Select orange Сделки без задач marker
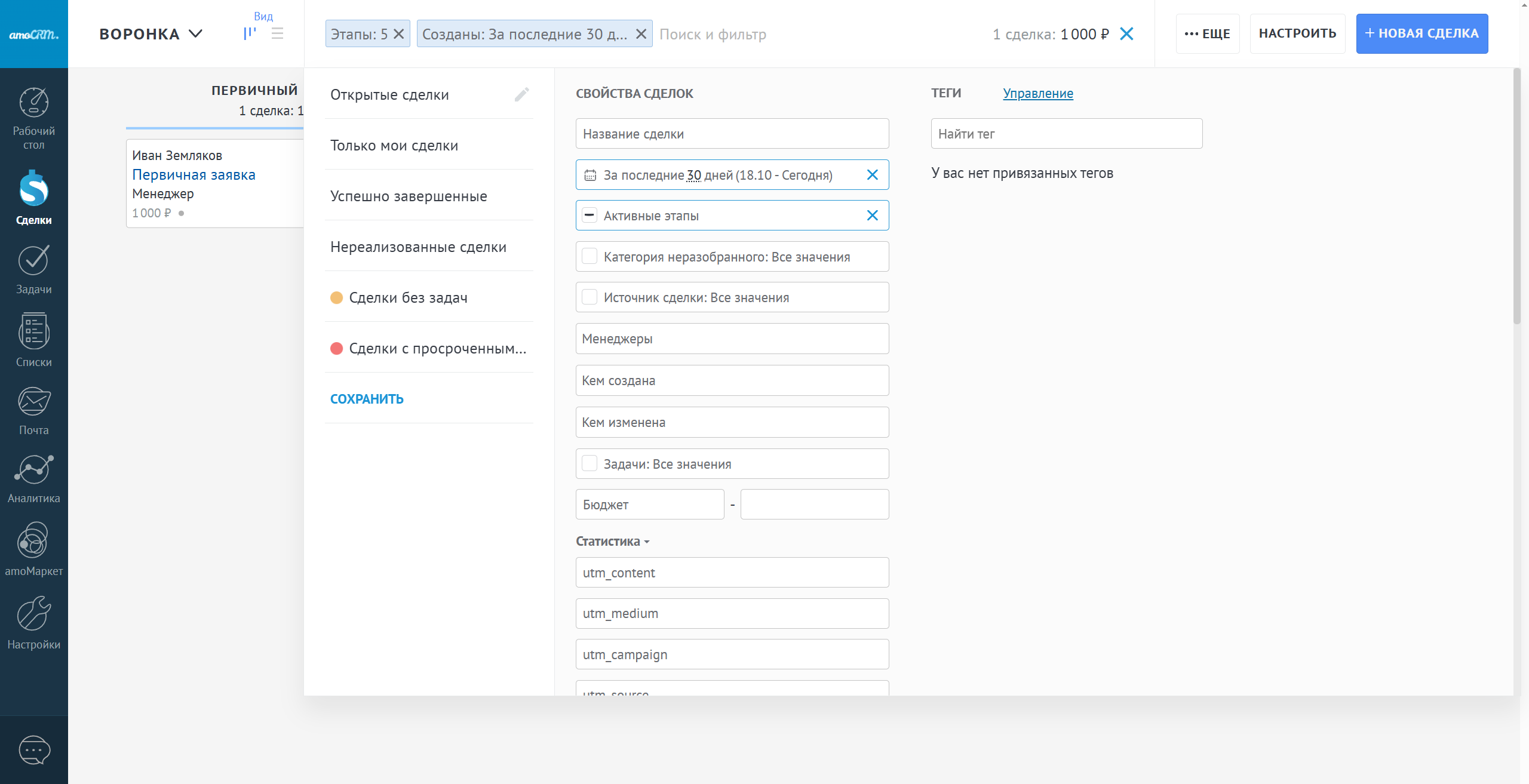 point(337,298)
